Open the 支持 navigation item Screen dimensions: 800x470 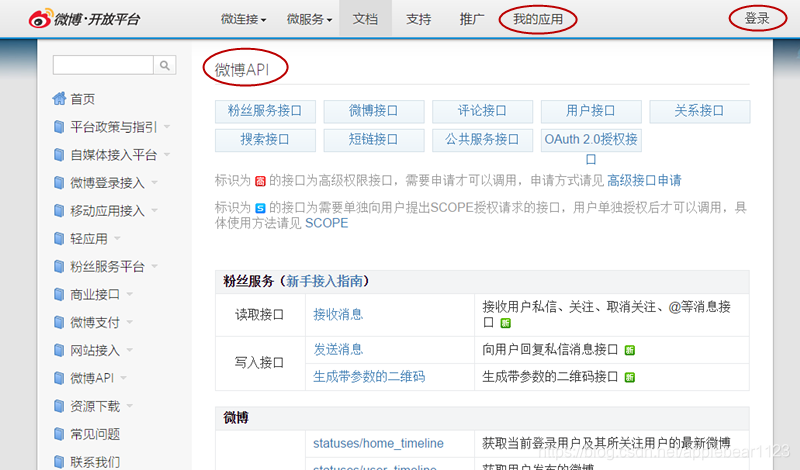(418, 19)
